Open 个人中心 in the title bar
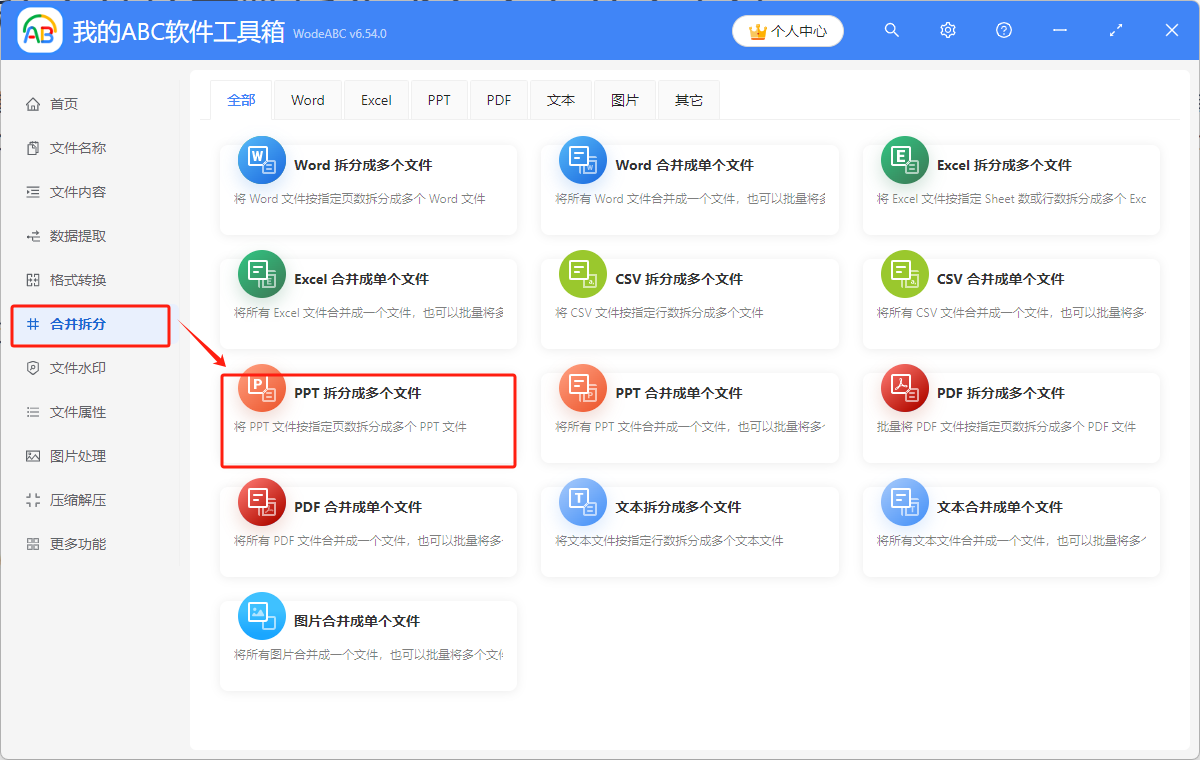This screenshot has height=760, width=1200. 787,31
